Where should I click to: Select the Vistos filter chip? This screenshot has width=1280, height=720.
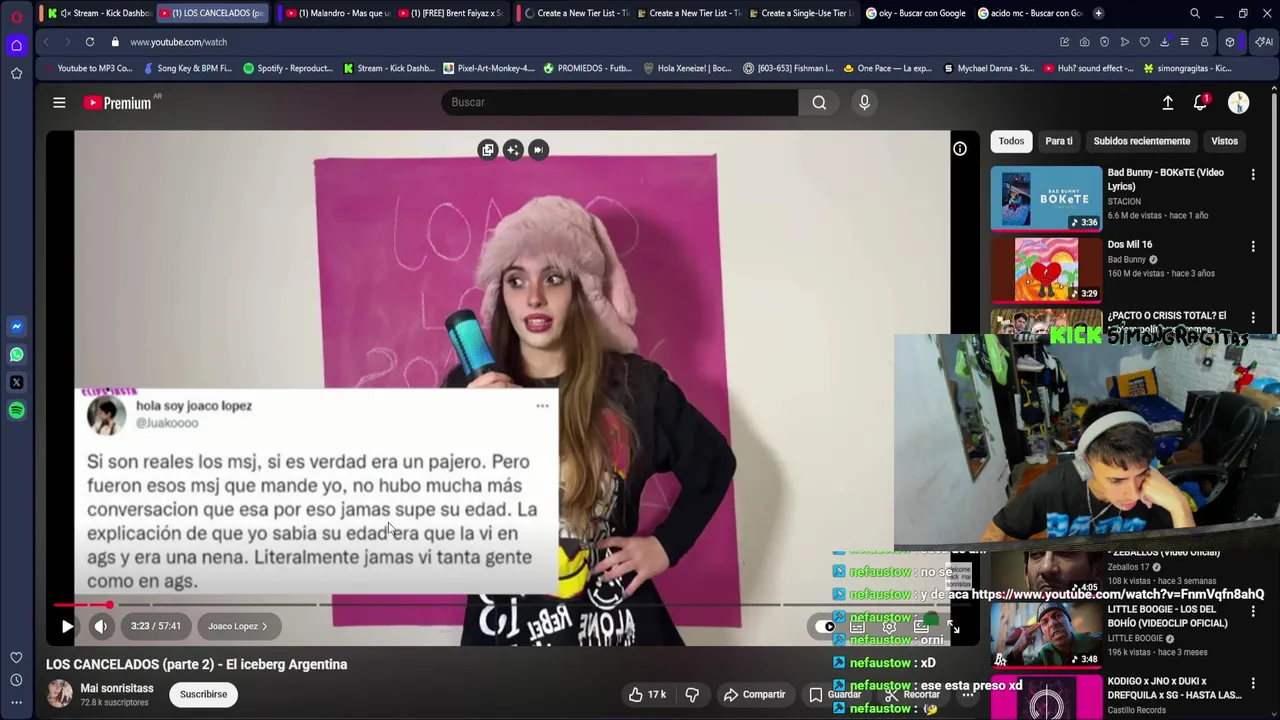1224,141
